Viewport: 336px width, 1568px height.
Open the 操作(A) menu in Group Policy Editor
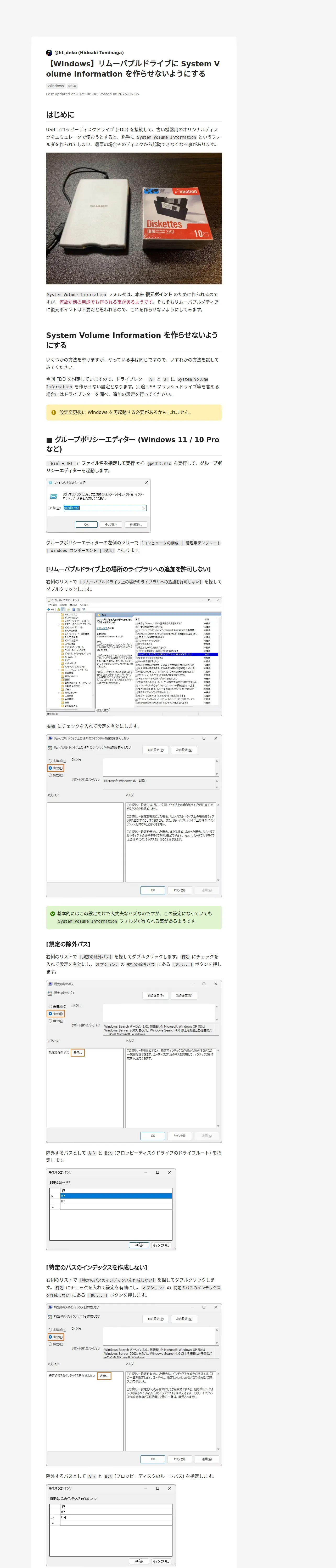click(63, 605)
